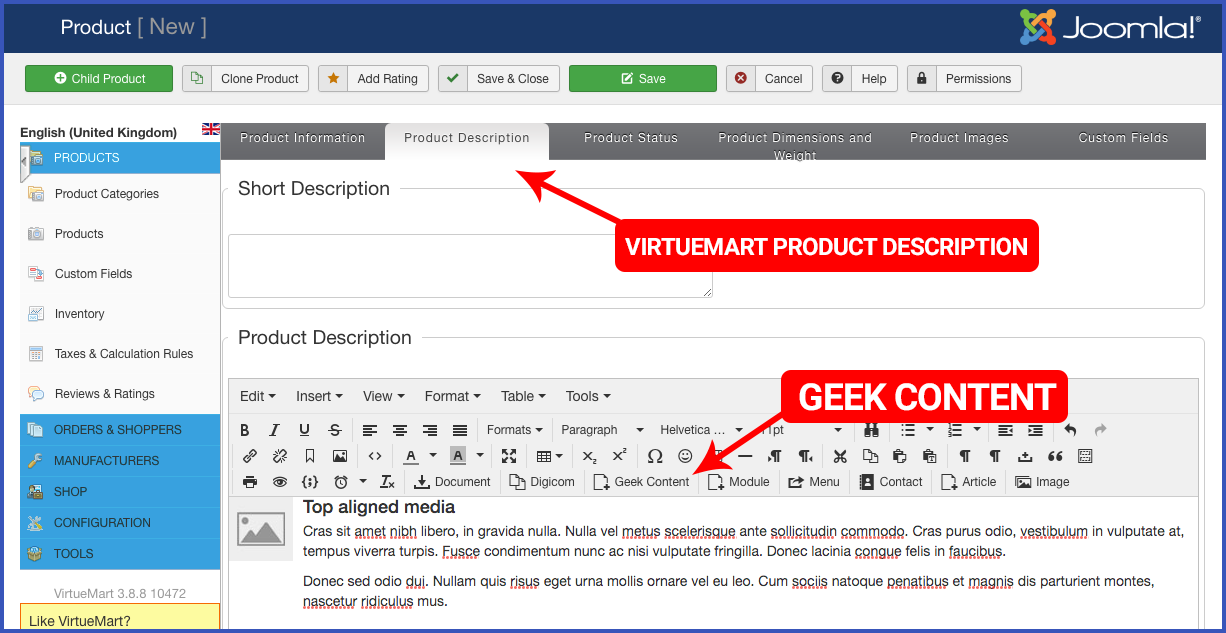1226x633 pixels.
Task: Open the Formats dropdown
Action: click(x=514, y=430)
